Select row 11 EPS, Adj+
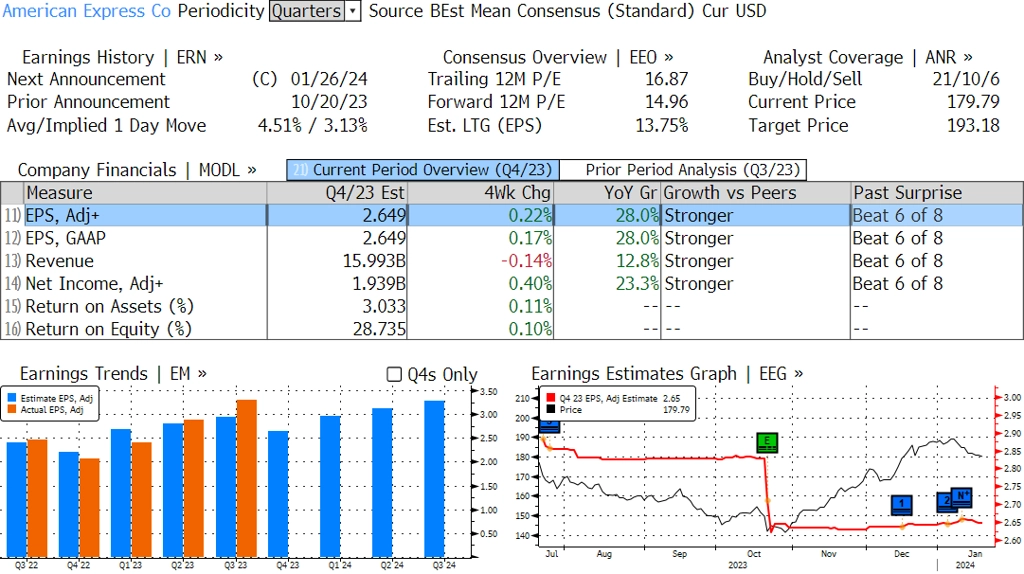Screen dimensions: 1024x574 point(512,215)
